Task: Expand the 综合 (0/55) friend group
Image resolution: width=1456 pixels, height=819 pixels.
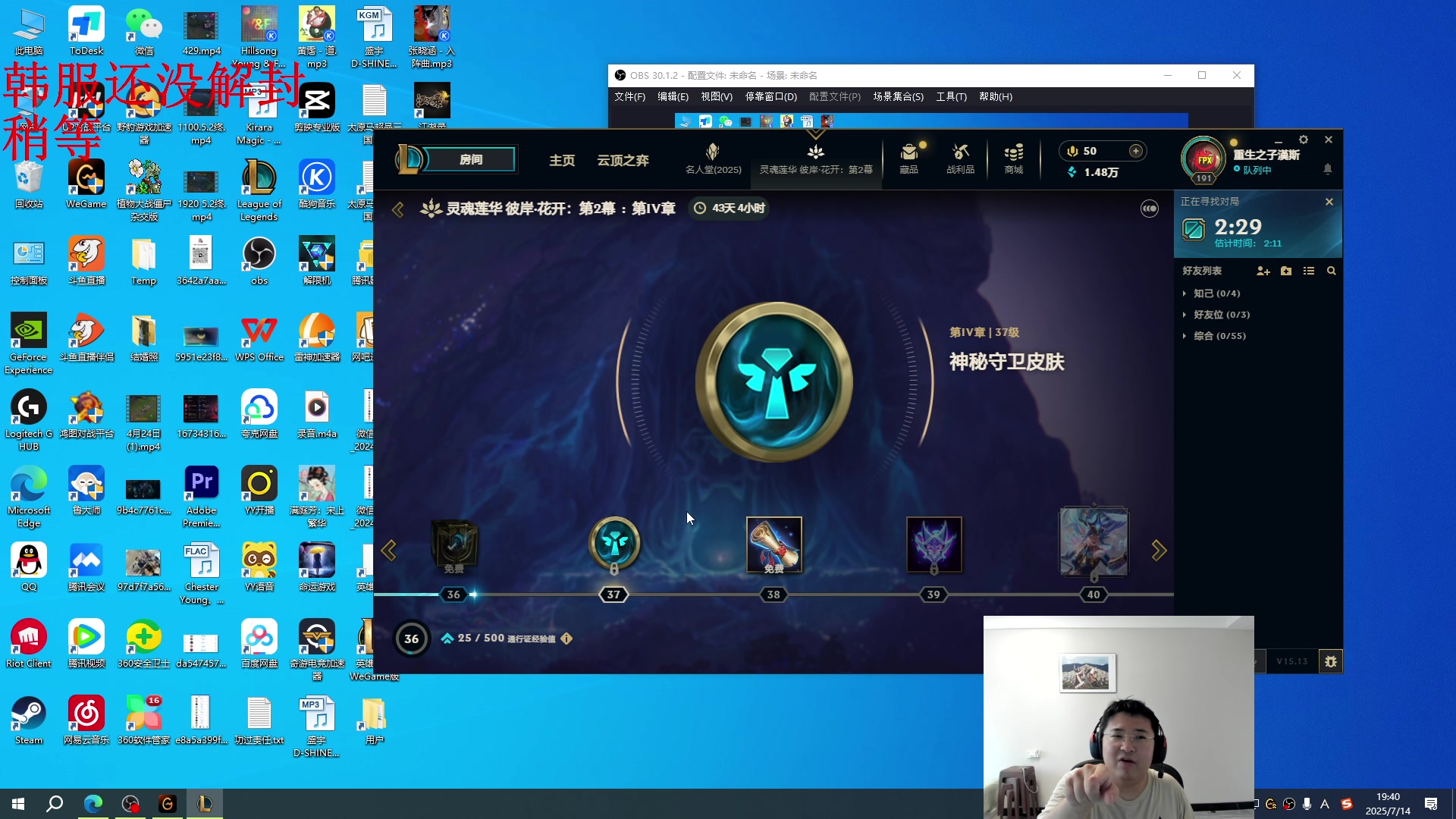Action: (1219, 336)
